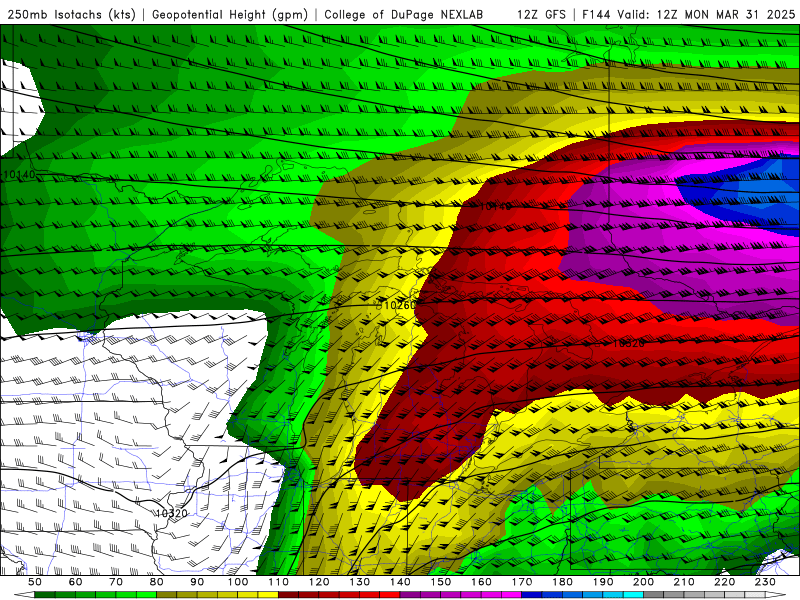800x600 pixels.
Task: Pick the magenta swatch just before 170
Action: (512, 595)
